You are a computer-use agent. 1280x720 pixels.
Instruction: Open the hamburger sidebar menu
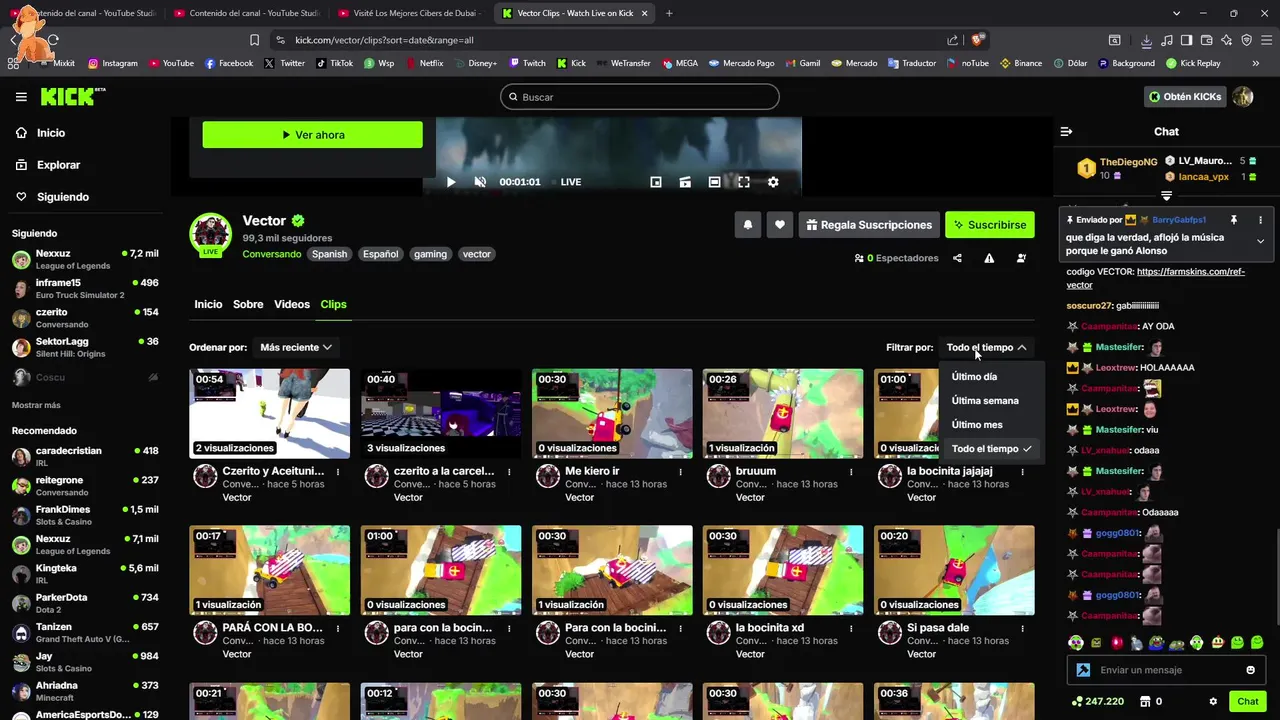[x=21, y=97]
